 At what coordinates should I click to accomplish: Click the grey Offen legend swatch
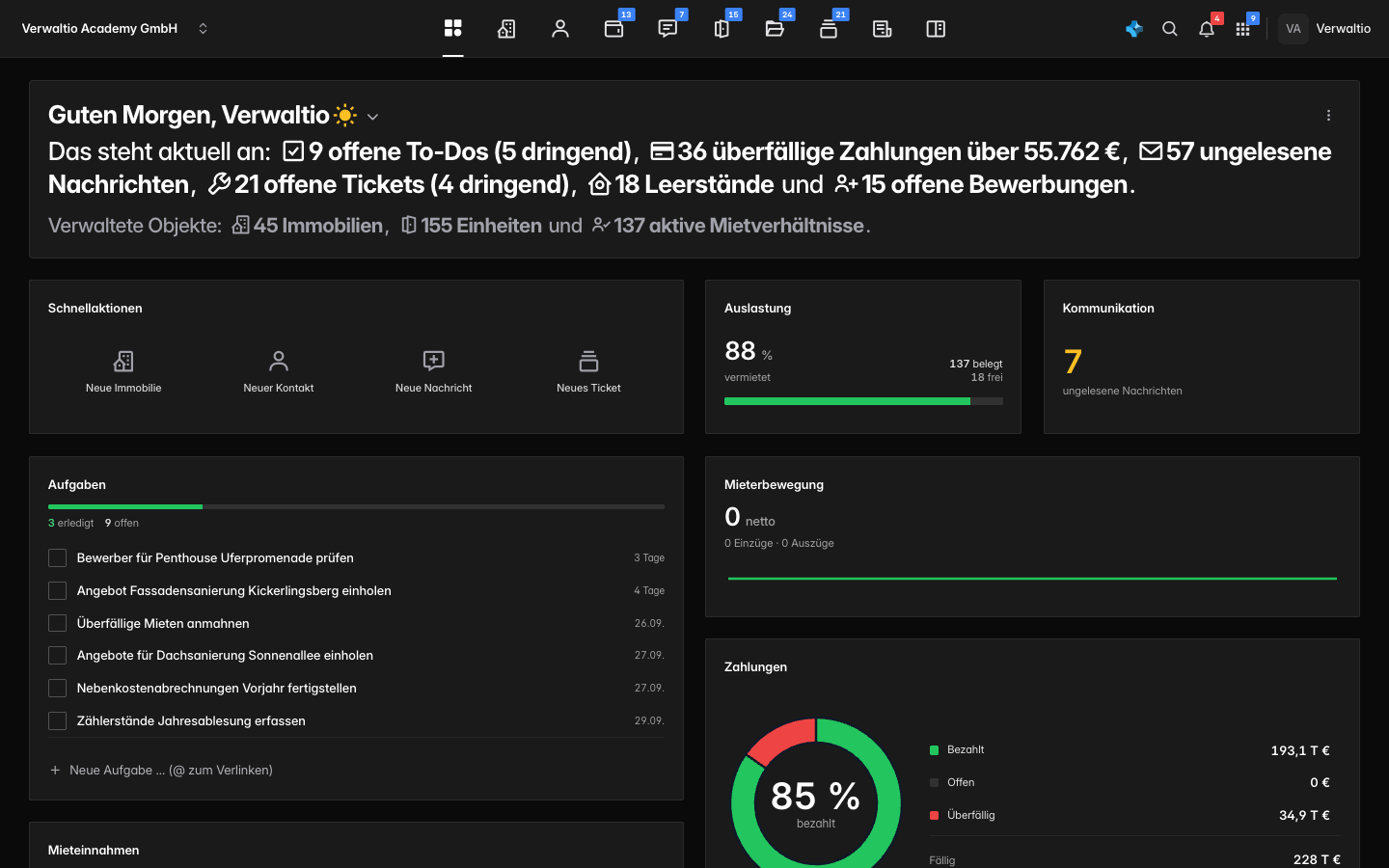934,782
